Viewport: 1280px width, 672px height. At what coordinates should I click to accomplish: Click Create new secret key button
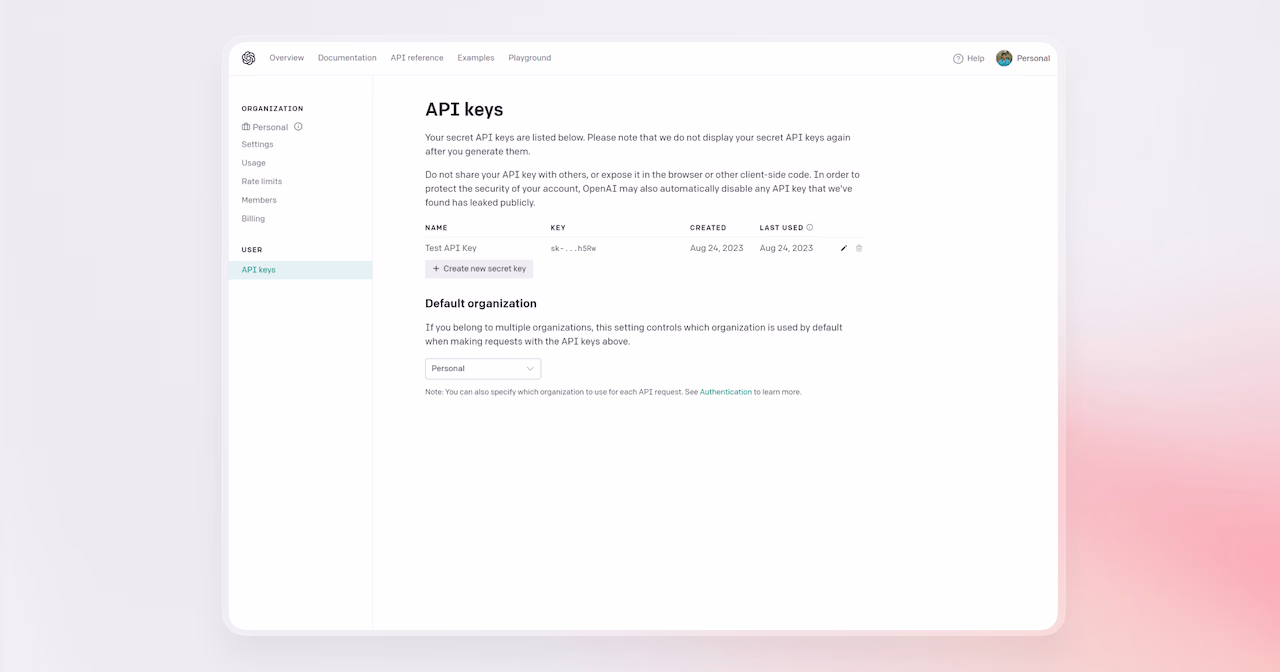point(479,269)
